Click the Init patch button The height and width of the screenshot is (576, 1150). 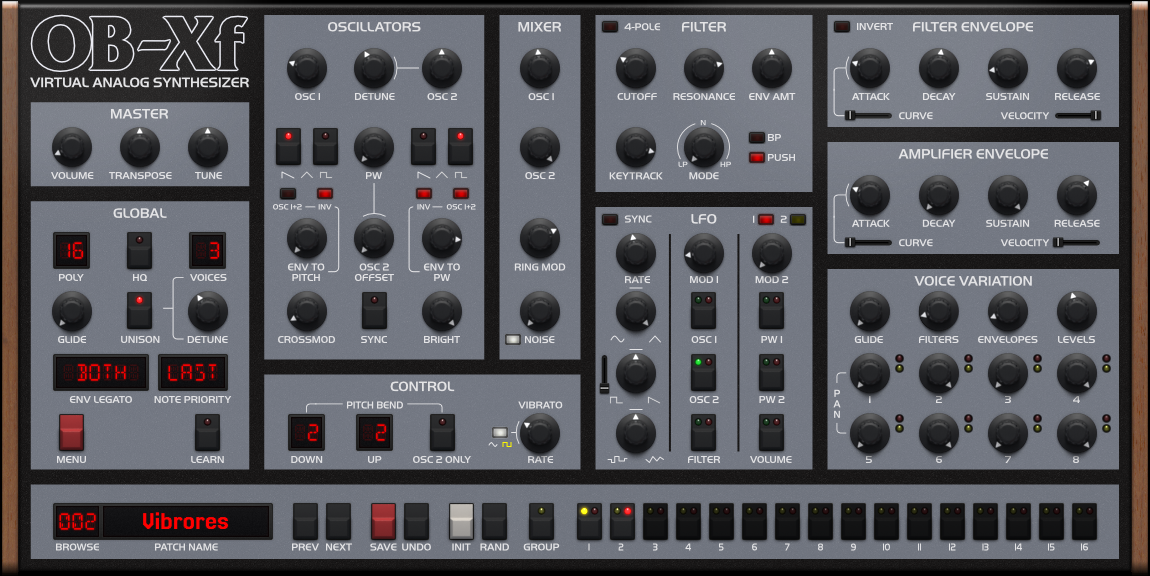pyautogui.click(x=461, y=522)
